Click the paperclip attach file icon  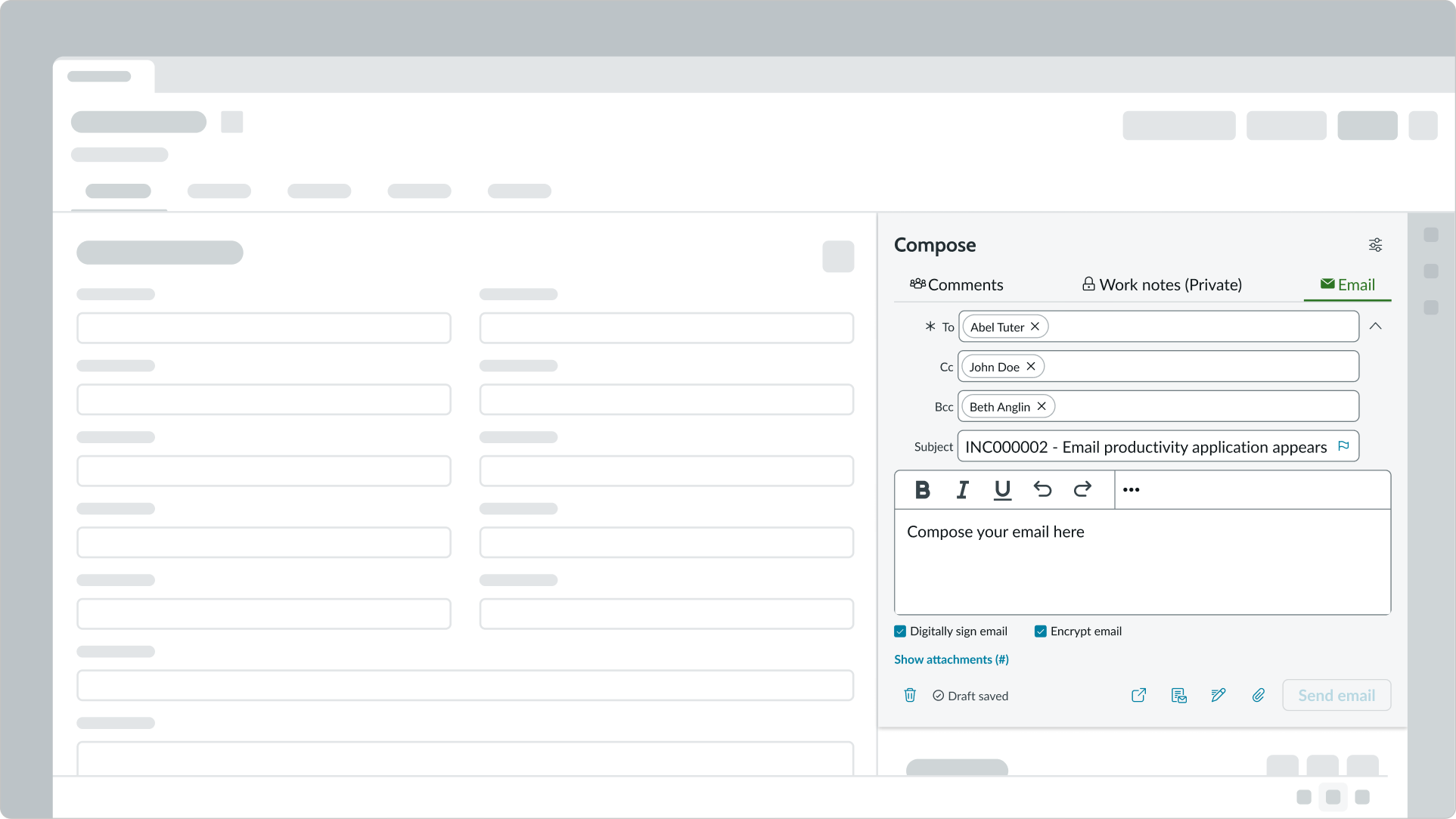pos(1258,695)
